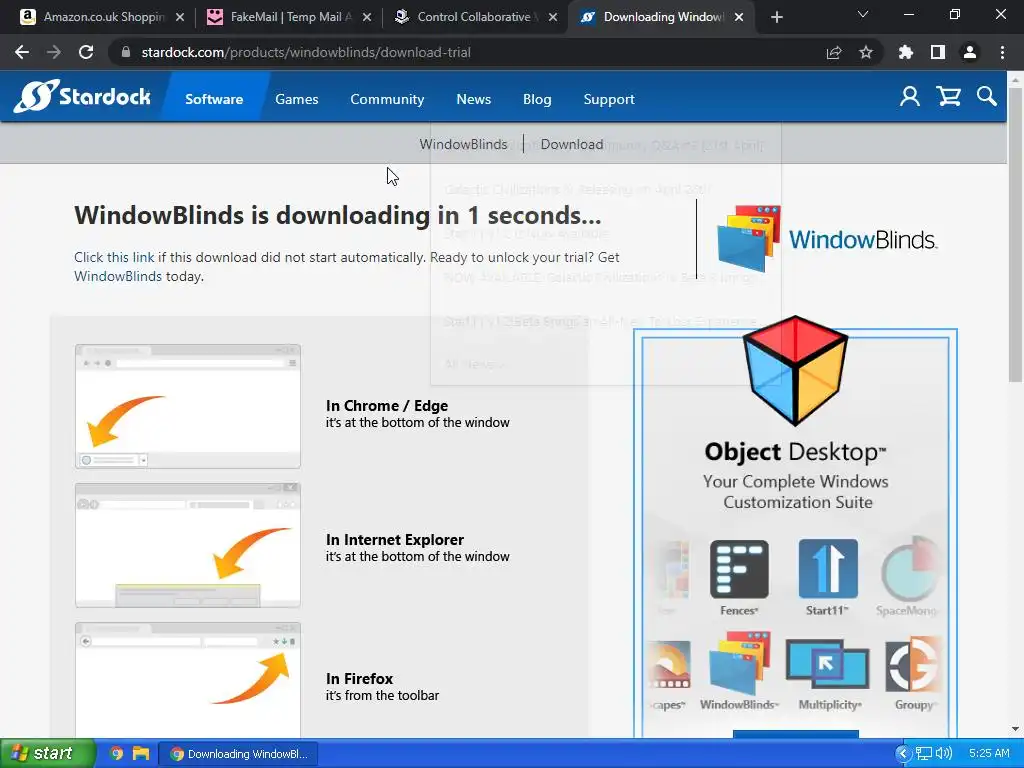Click the volume icon in system tray
The width and height of the screenshot is (1024, 768).
[944, 753]
